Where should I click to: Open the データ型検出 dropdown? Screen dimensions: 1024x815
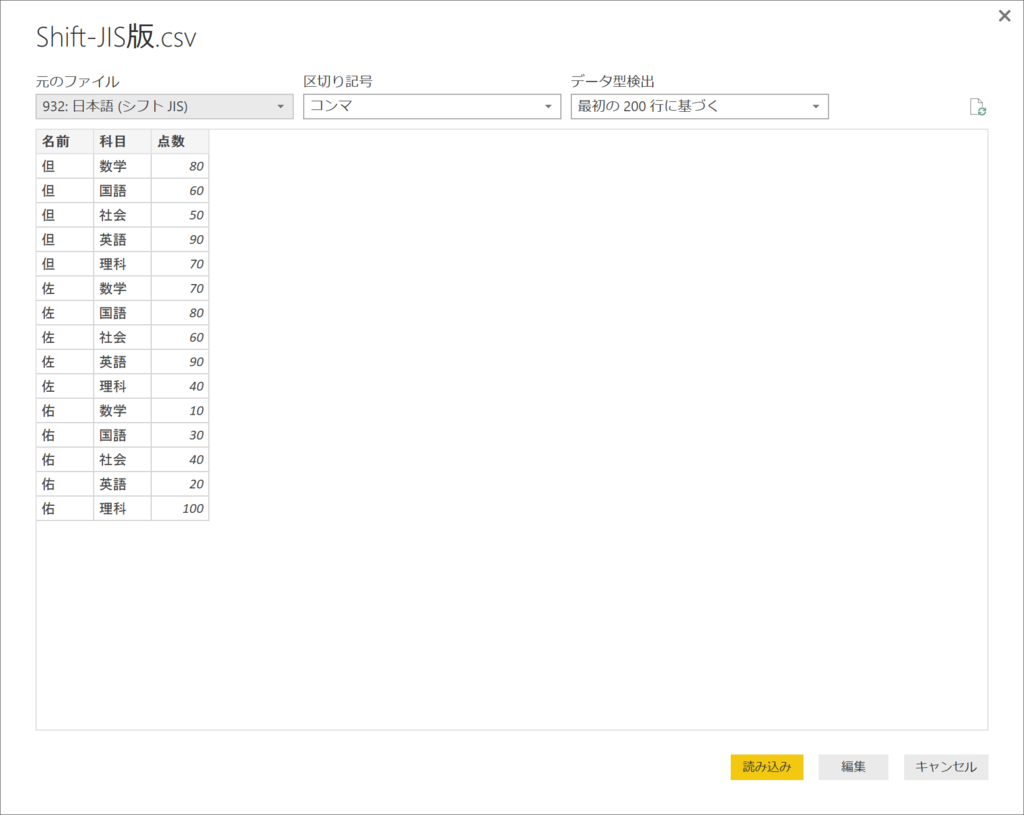point(699,106)
